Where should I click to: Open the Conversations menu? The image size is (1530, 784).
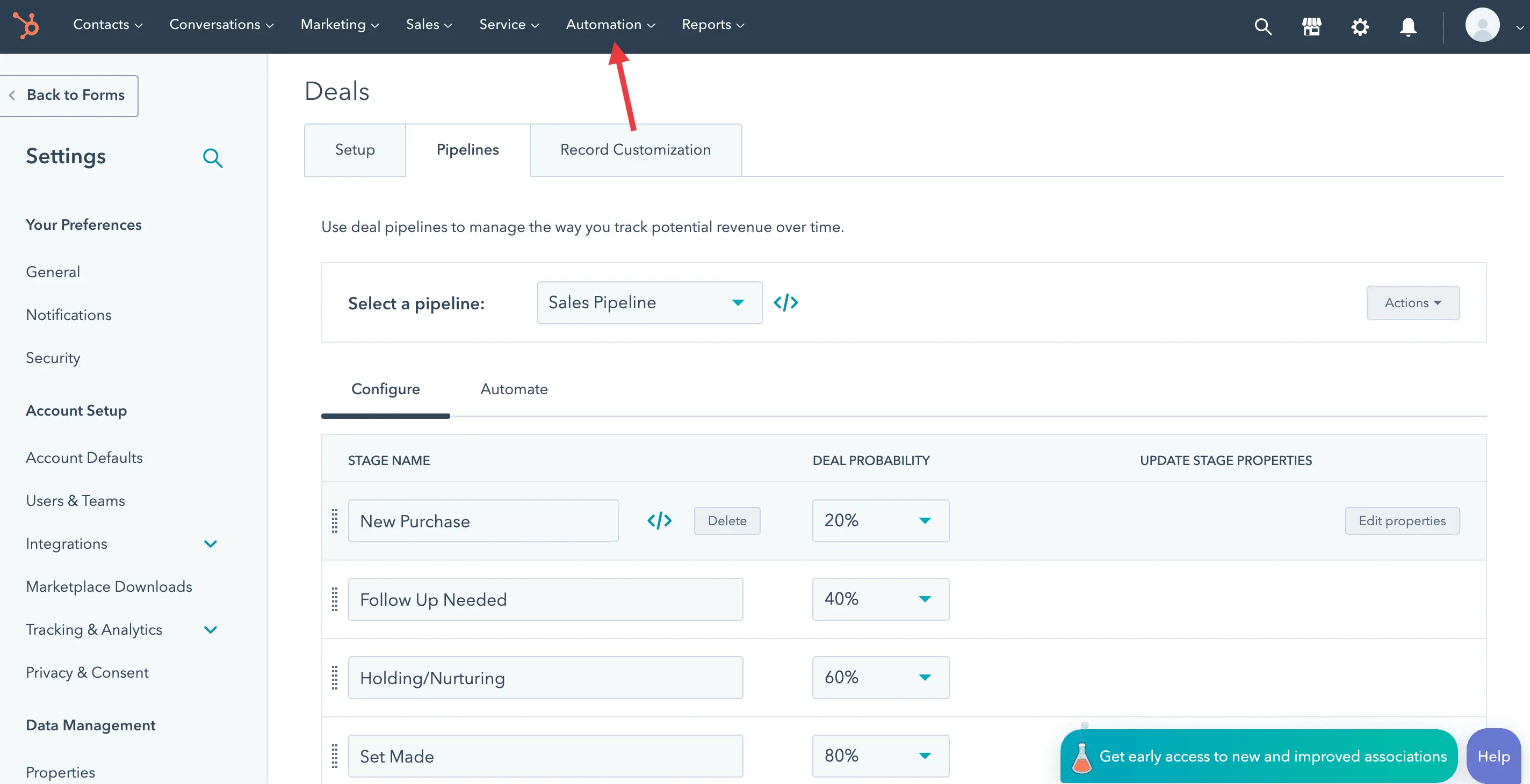(x=221, y=24)
